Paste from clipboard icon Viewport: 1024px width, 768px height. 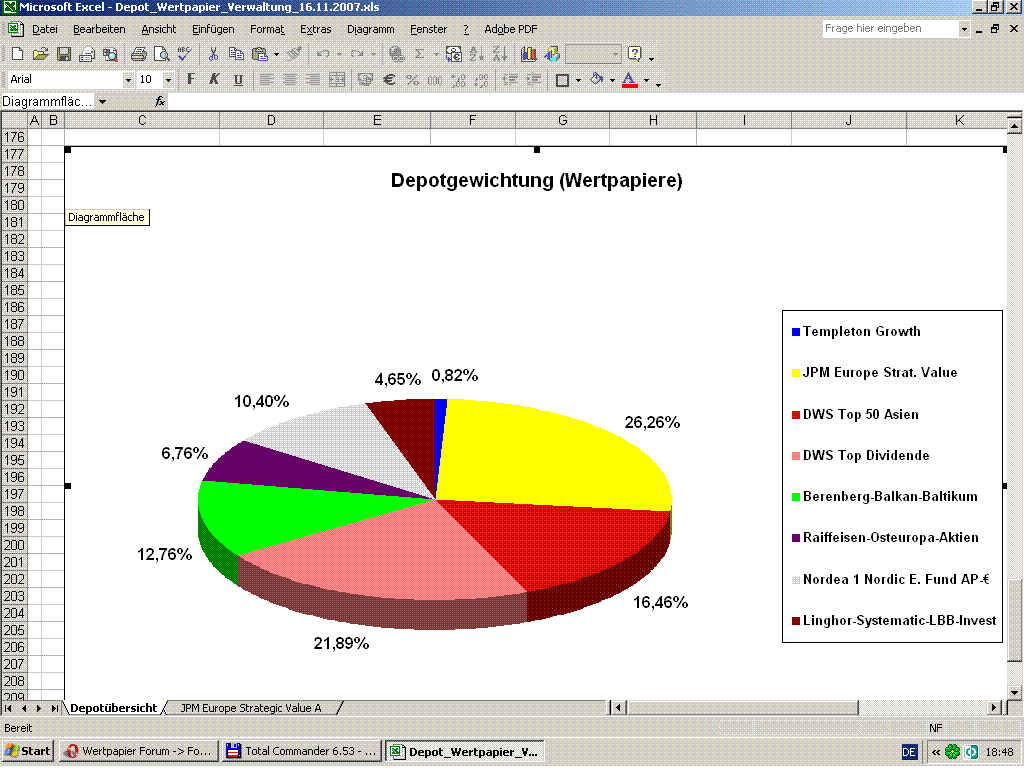tap(259, 54)
